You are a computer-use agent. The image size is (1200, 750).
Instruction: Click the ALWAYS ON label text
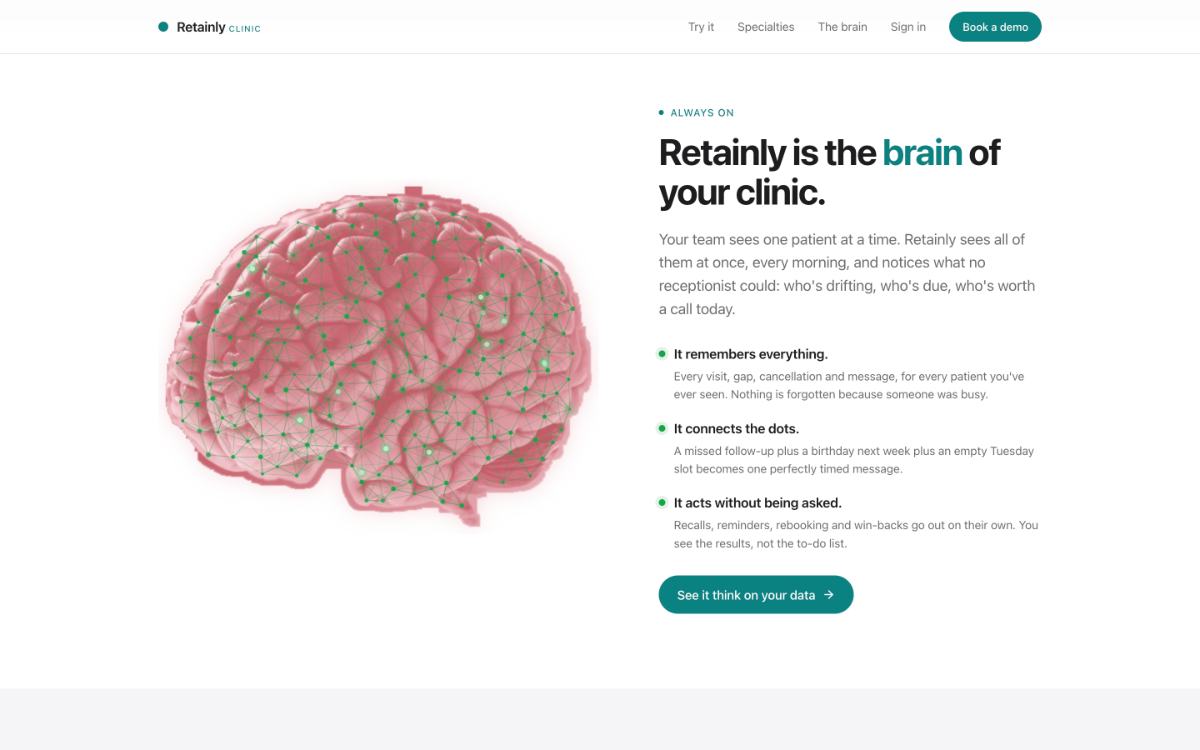(x=702, y=113)
